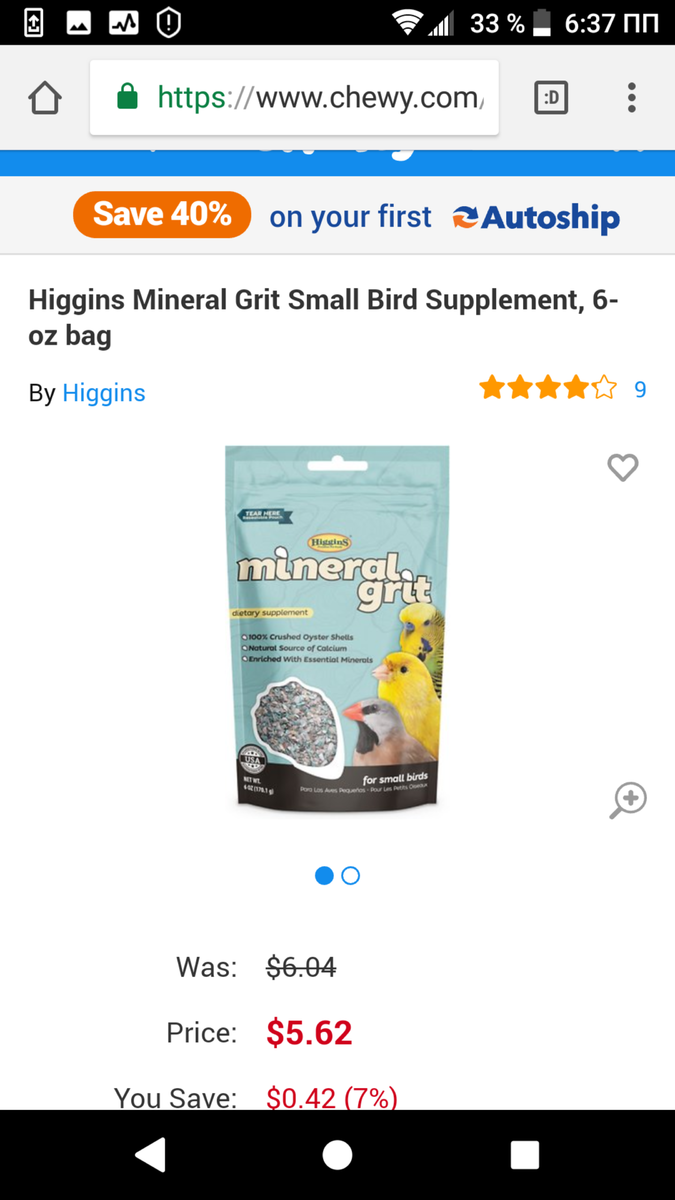Image resolution: width=675 pixels, height=1200 pixels.
Task: Open the tab switcher button
Action: [x=551, y=97]
